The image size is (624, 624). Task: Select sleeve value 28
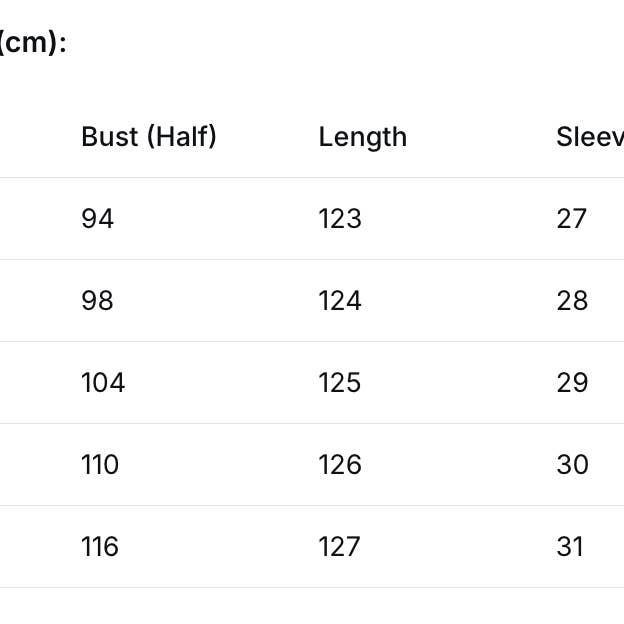572,301
